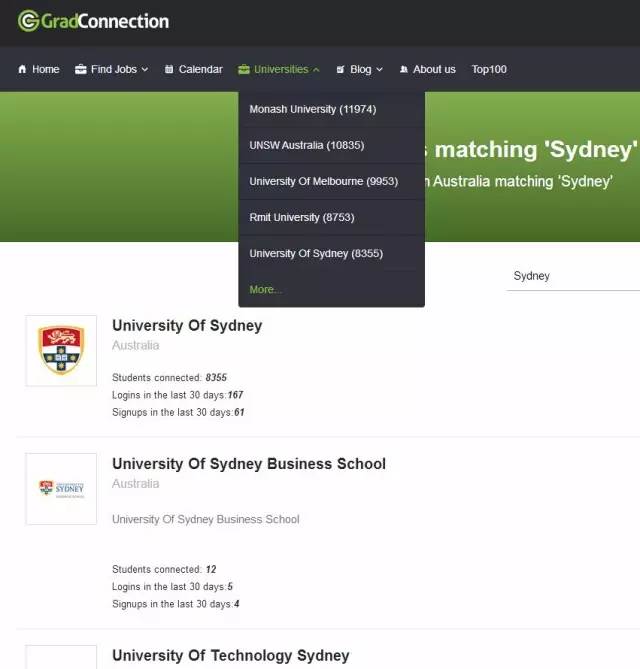The image size is (640, 669).
Task: Click the About us people icon
Action: [x=404, y=69]
